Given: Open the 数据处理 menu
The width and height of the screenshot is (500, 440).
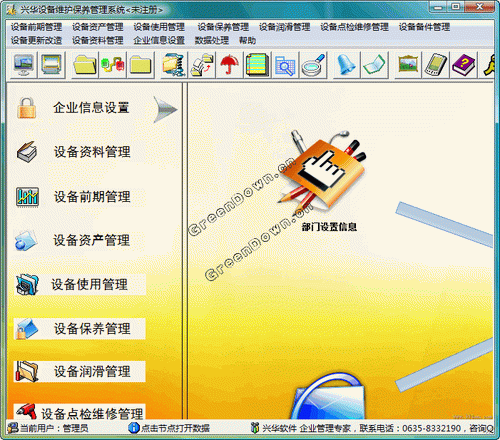Looking at the screenshot, I should 212,41.
